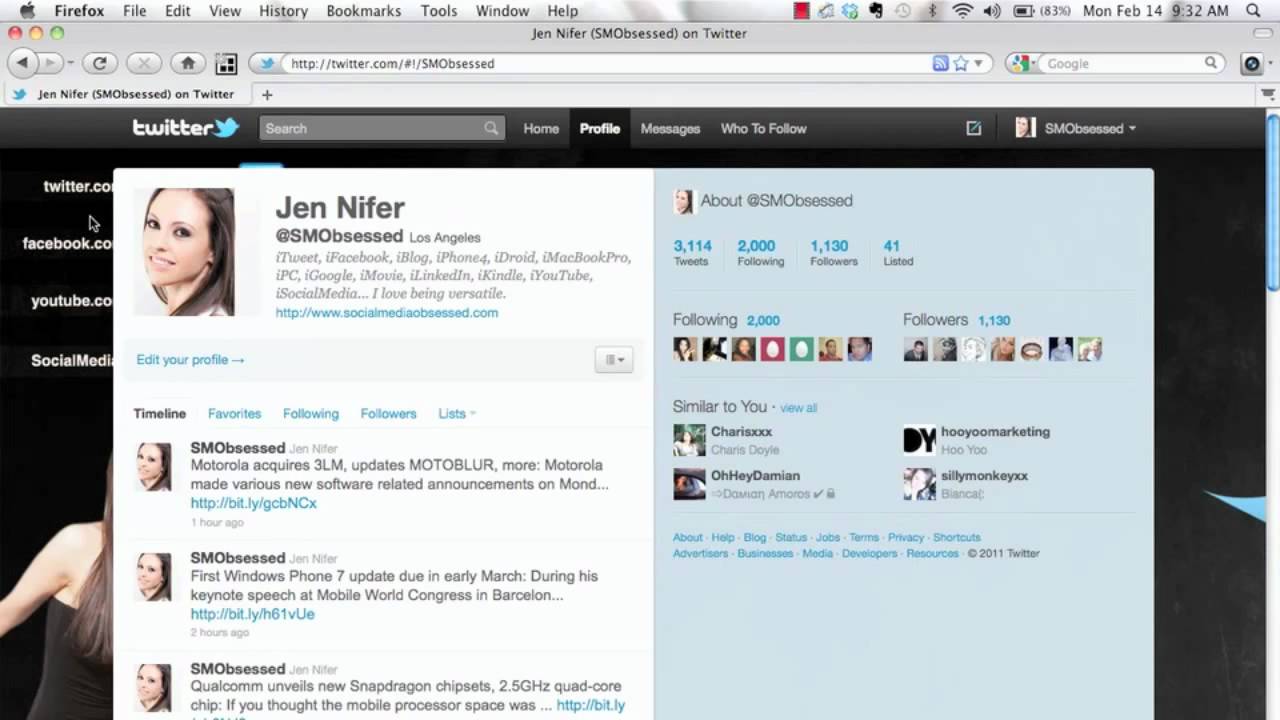Image resolution: width=1280 pixels, height=720 pixels.
Task: Click the small avatar beside About @SMObsessed
Action: [x=683, y=201]
